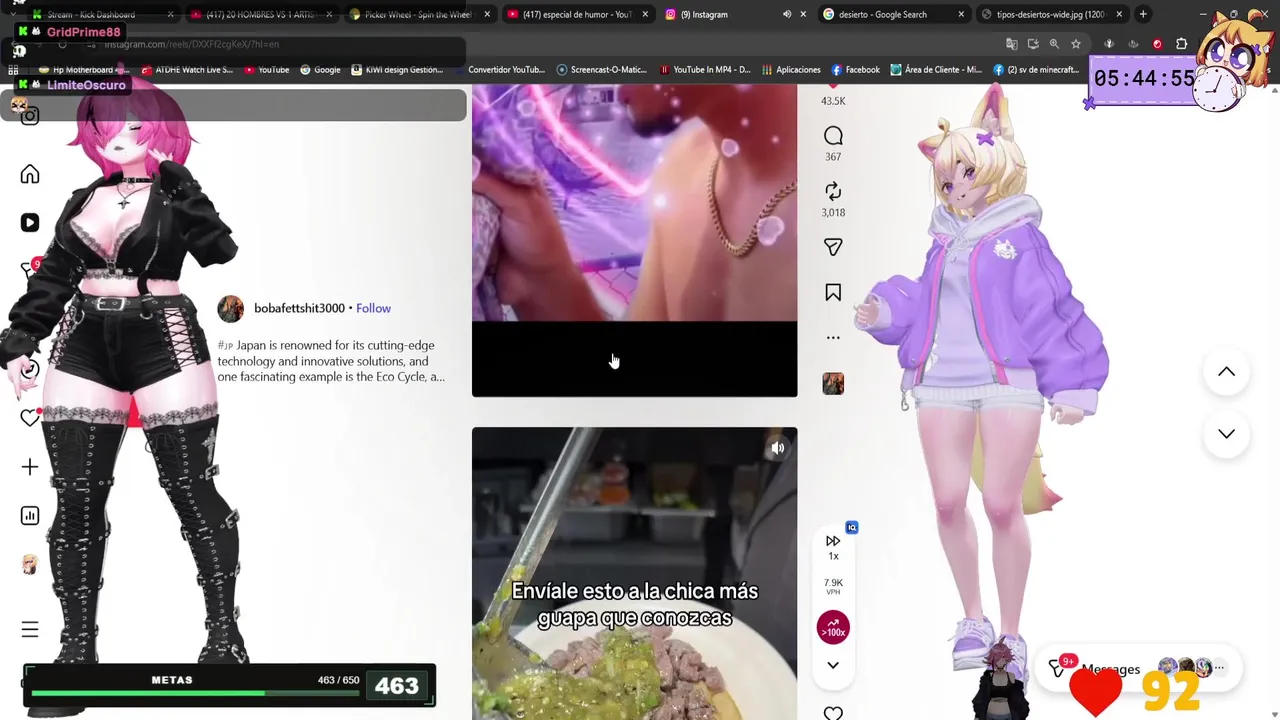Like the second reel with heart icon
This screenshot has width=1280, height=720.
(833, 713)
